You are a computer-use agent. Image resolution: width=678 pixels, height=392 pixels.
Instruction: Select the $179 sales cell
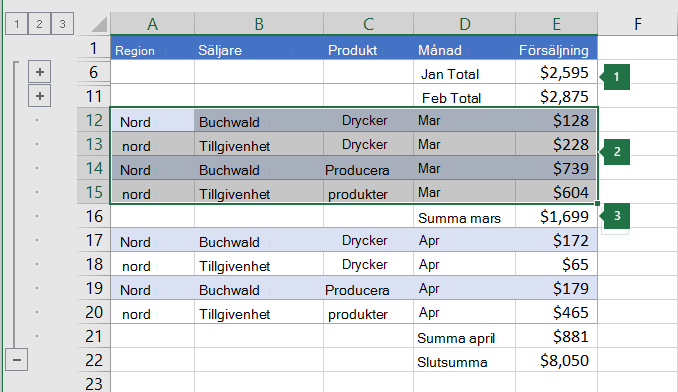tap(556, 288)
